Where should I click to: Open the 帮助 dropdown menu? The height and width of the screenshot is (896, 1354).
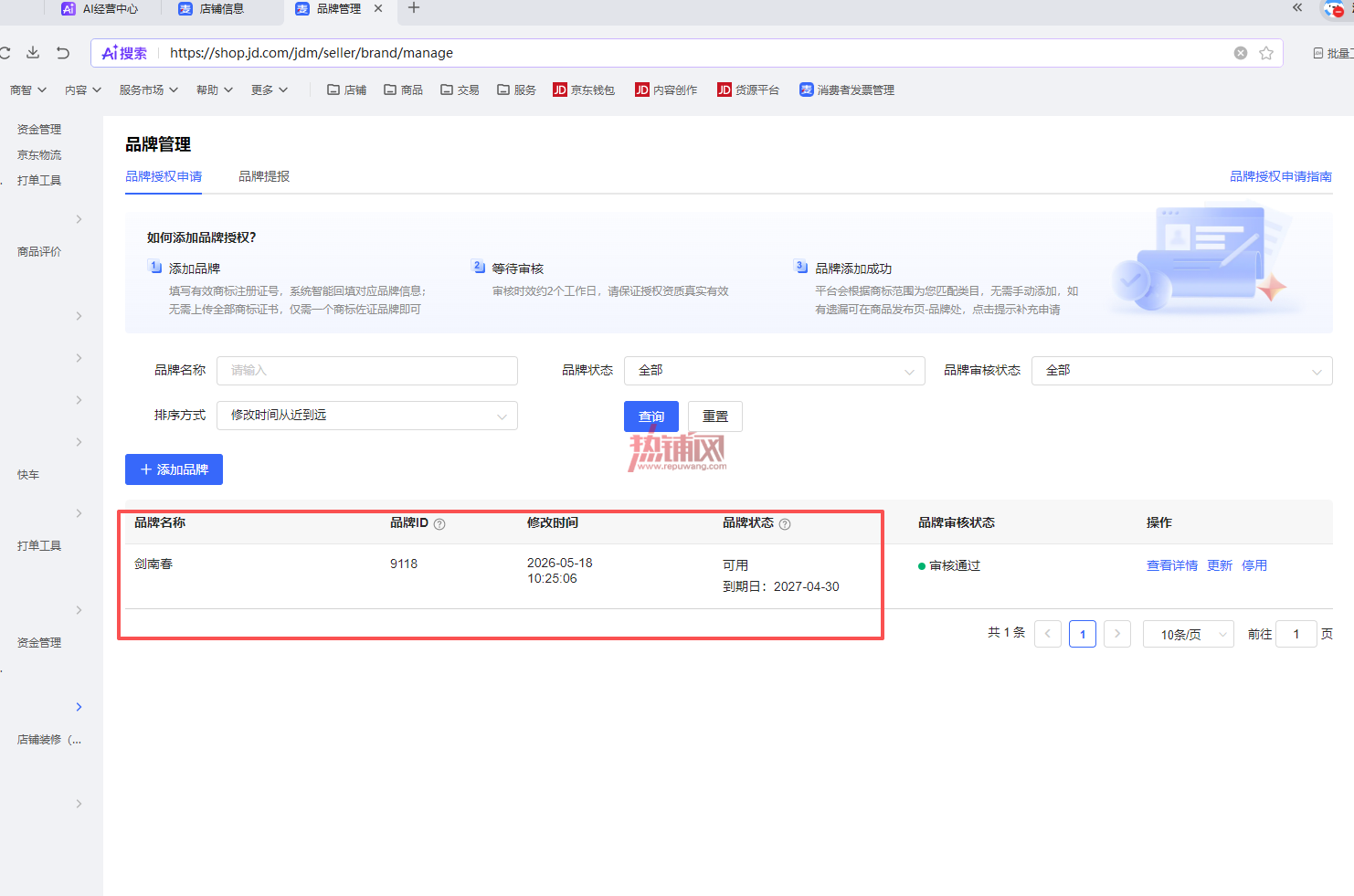215,90
